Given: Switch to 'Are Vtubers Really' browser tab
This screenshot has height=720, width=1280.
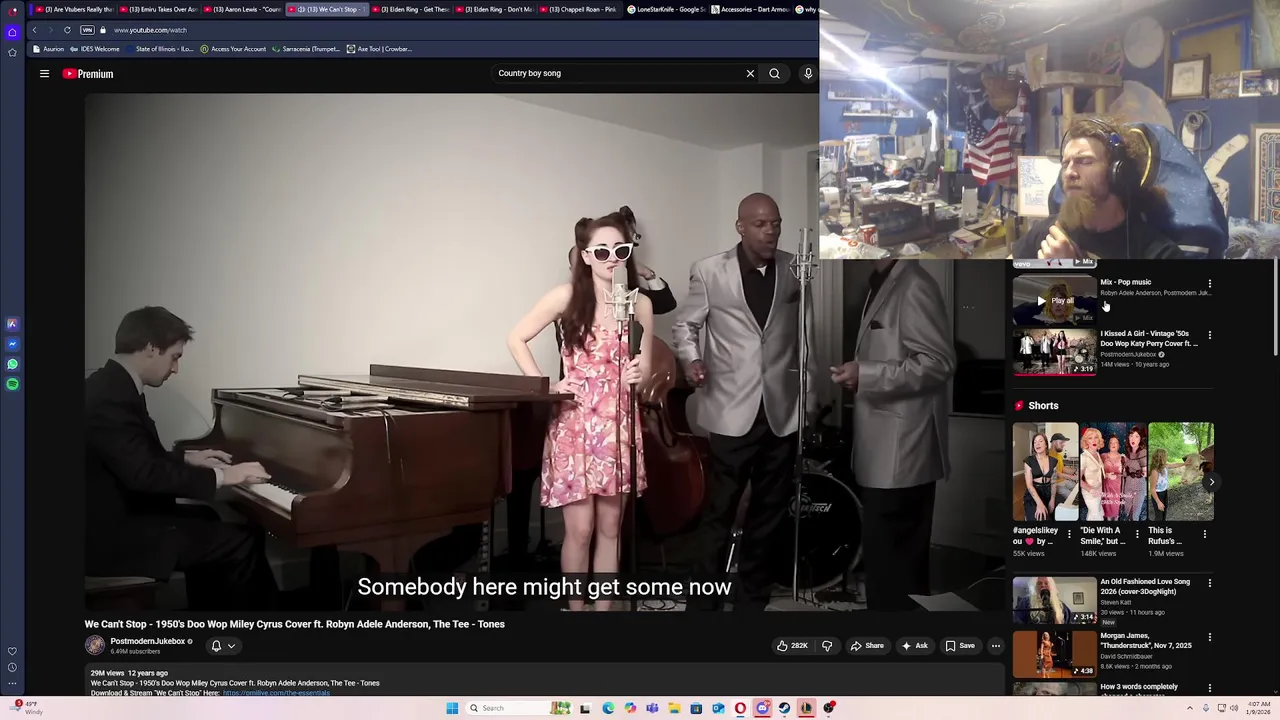Looking at the screenshot, I should click(x=74, y=9).
